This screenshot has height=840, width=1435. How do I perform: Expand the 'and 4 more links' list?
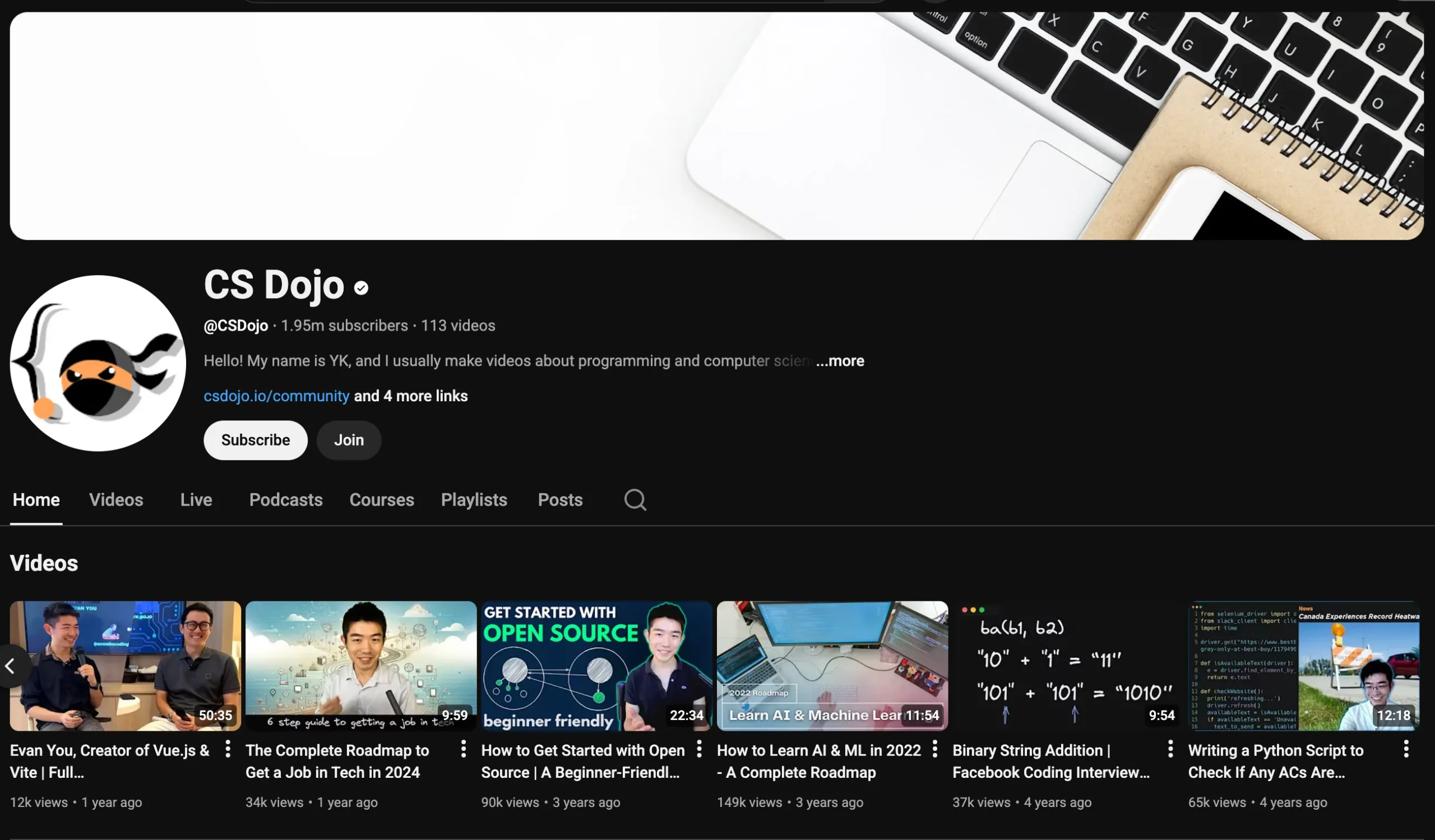(410, 396)
